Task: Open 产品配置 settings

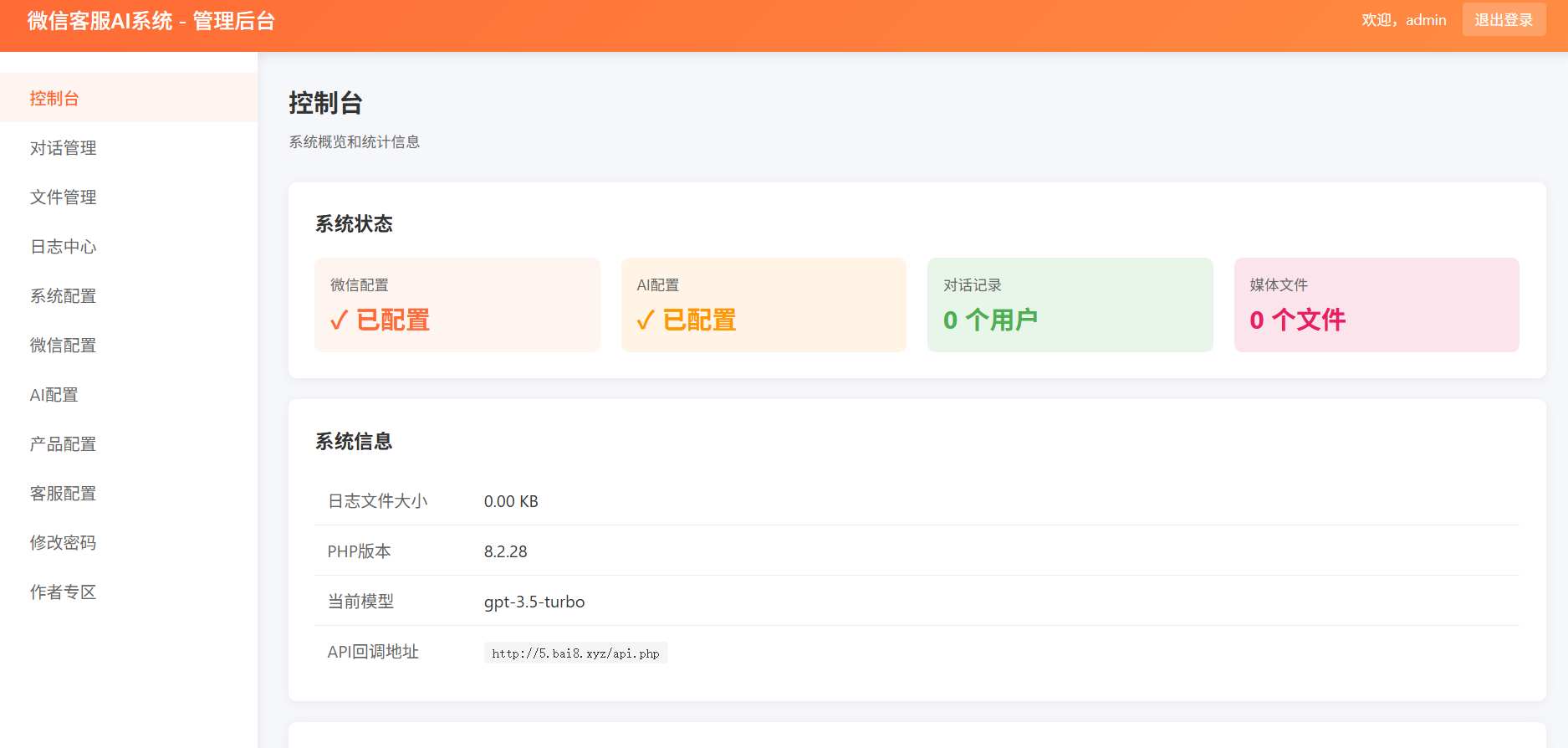Action: tap(63, 444)
